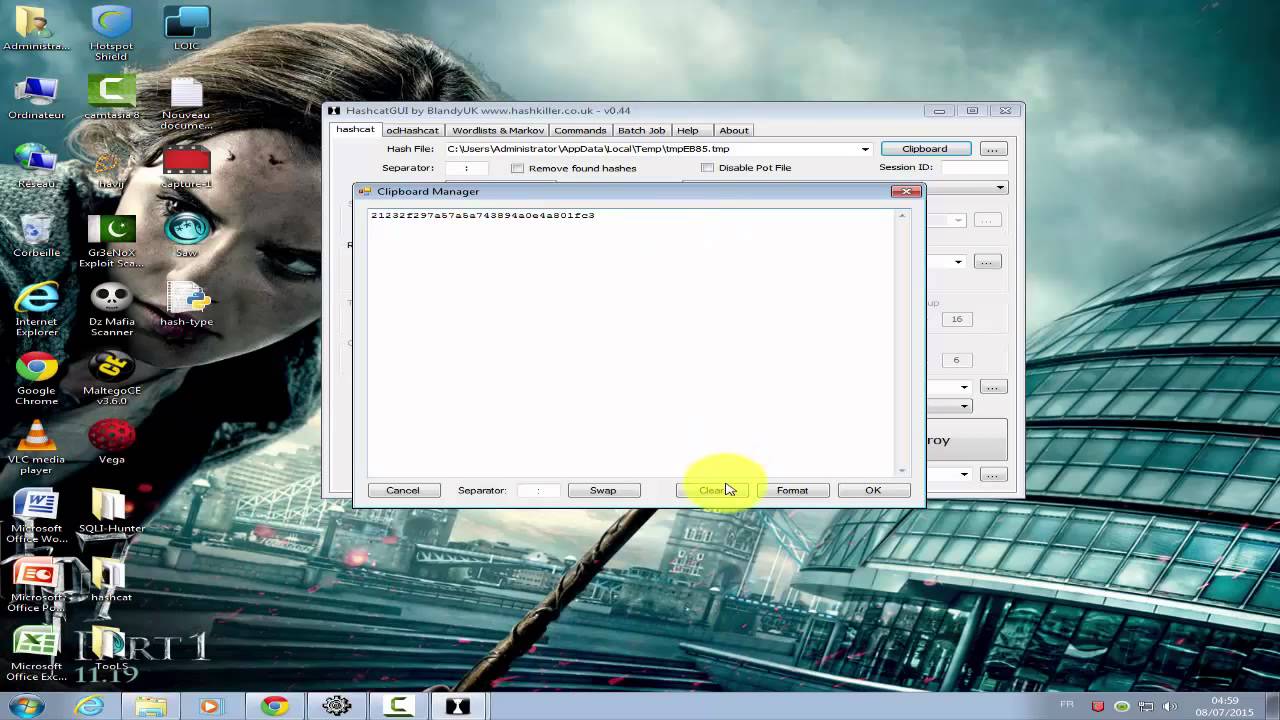Screen dimensions: 1280x720
Task: Click the Session ID input field
Action: pos(973,167)
